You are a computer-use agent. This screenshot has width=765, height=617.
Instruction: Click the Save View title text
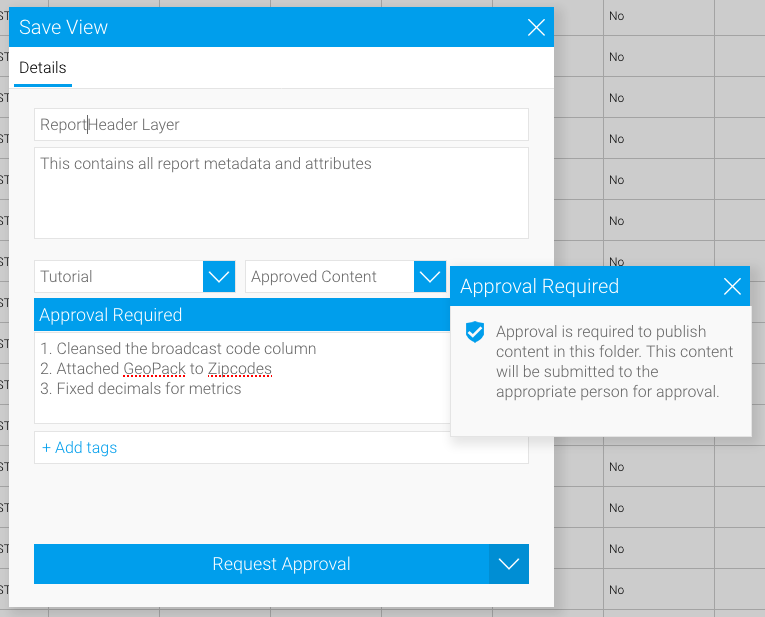point(63,27)
